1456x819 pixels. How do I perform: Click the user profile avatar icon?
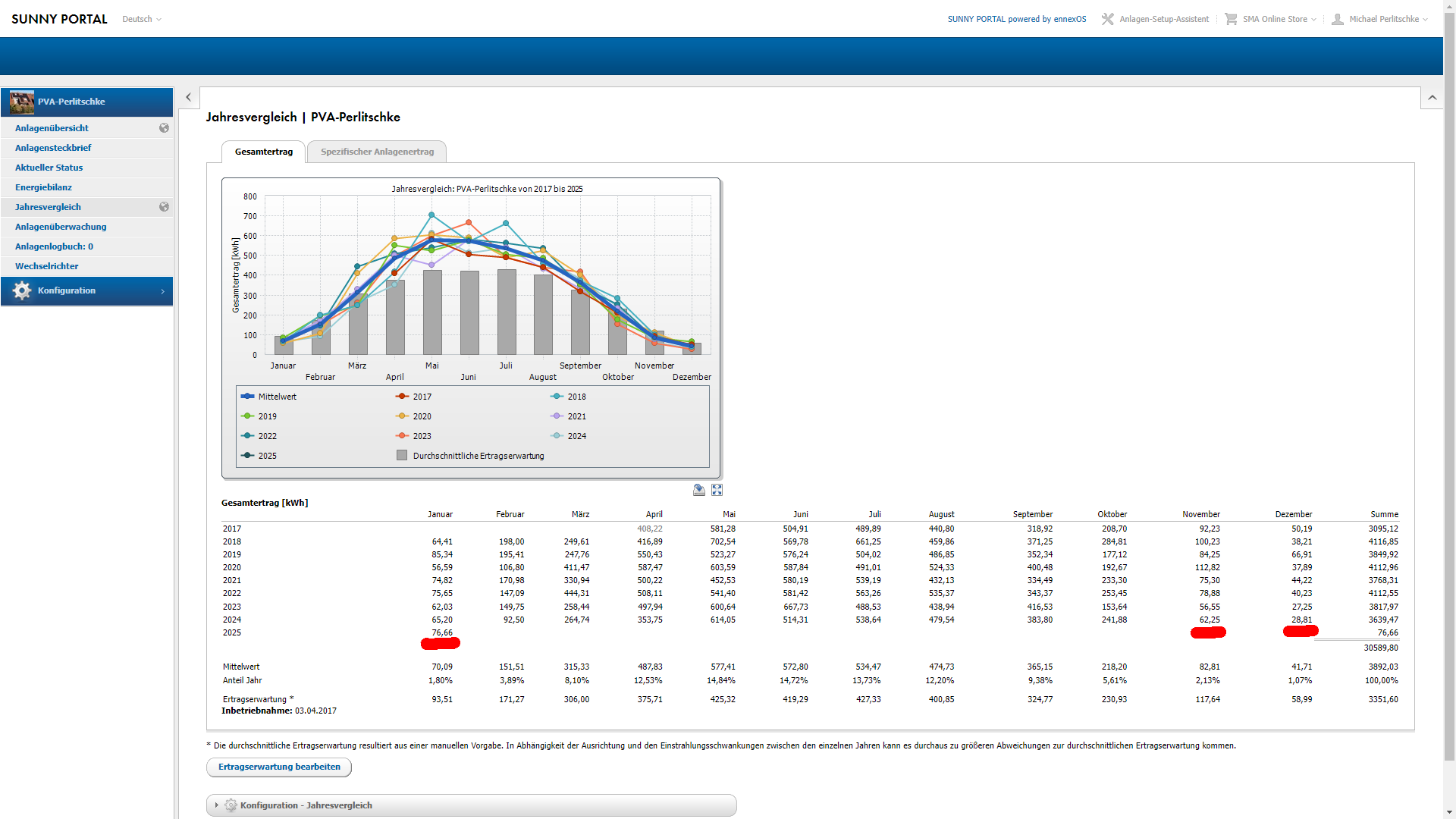pyautogui.click(x=1338, y=19)
